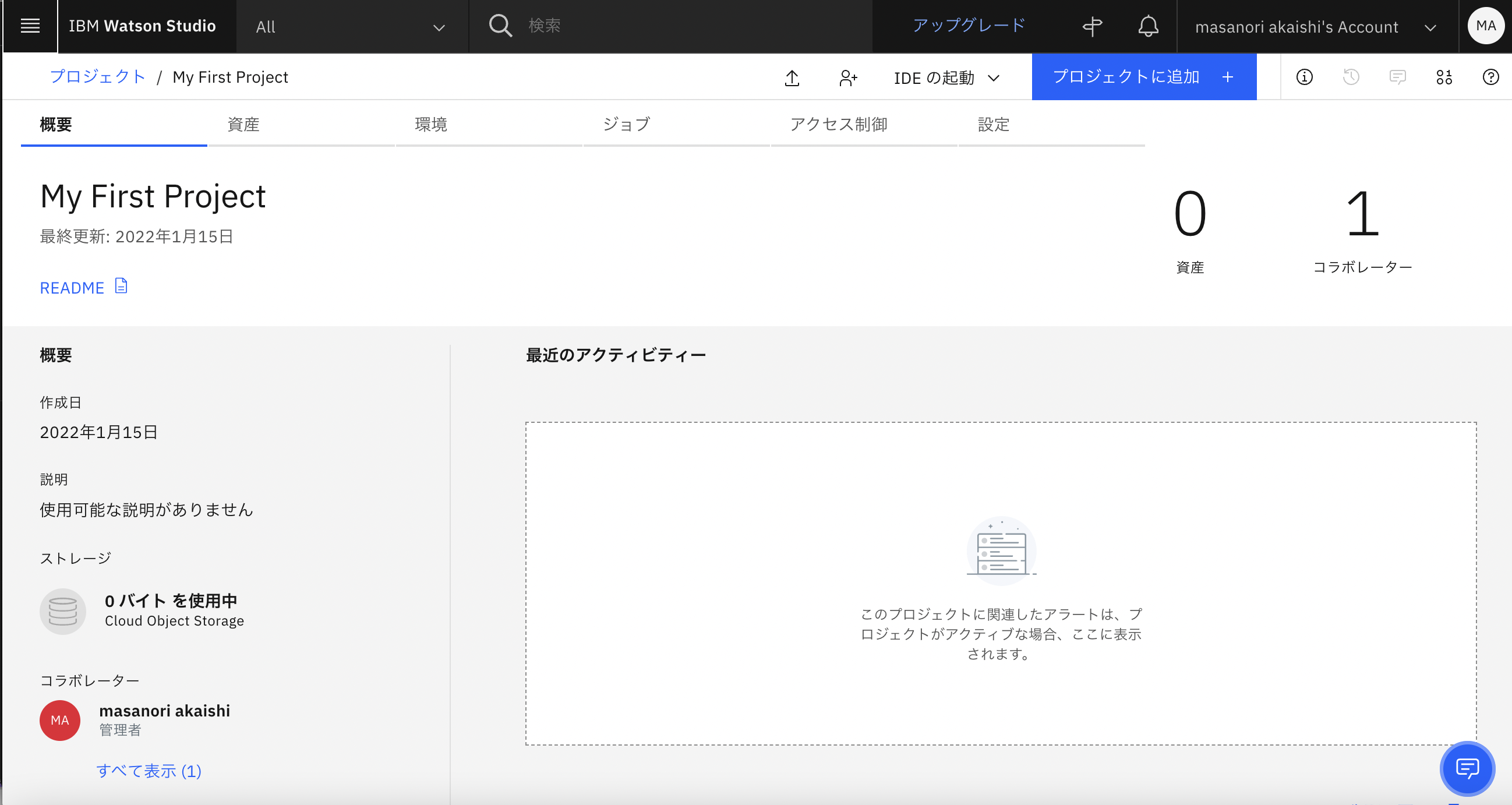Open notifications bell
Viewport: 1512px width, 805px height.
pos(1149,26)
